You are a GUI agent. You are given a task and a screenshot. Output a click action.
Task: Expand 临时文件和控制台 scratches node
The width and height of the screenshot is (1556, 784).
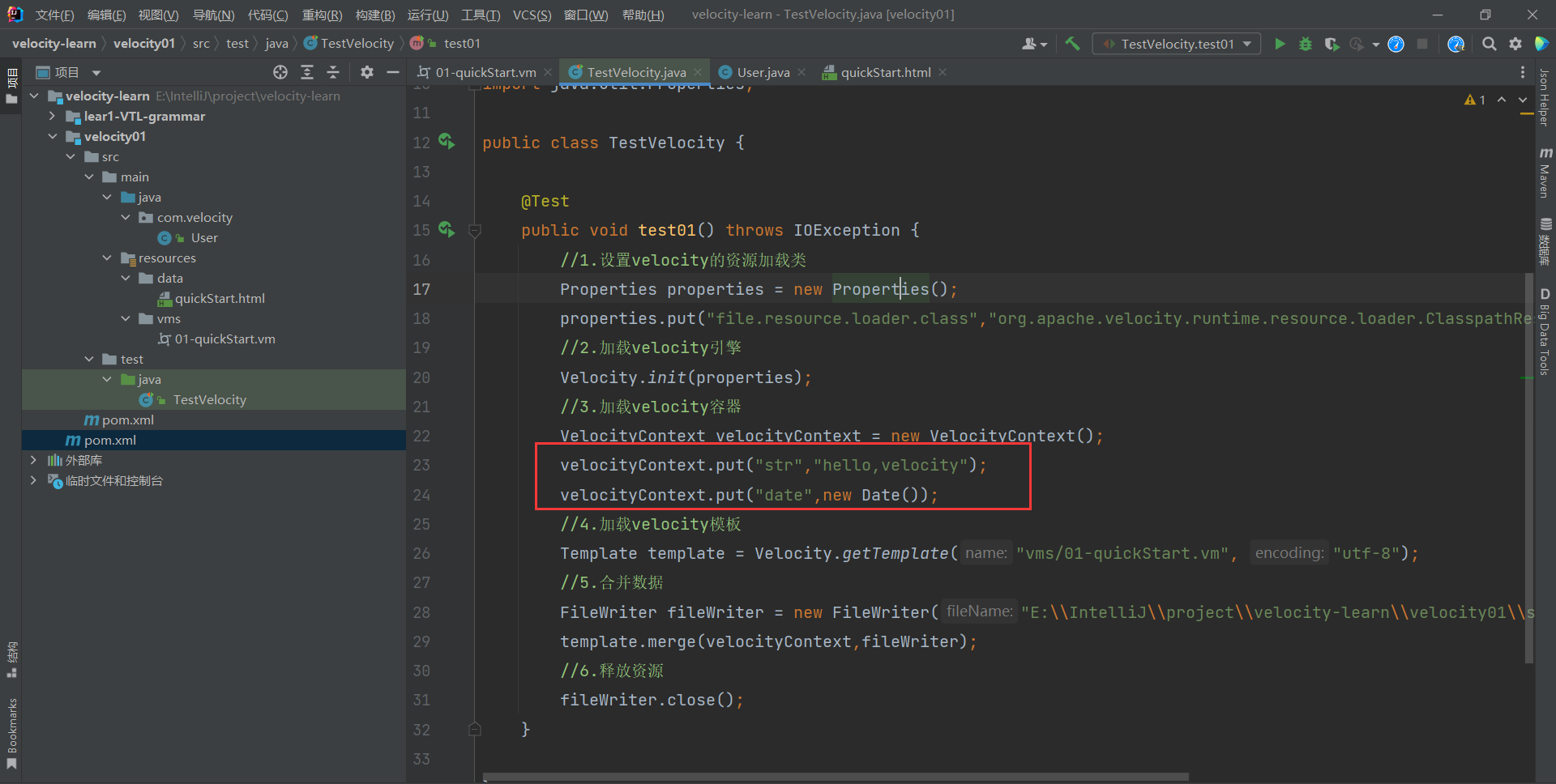tap(33, 480)
